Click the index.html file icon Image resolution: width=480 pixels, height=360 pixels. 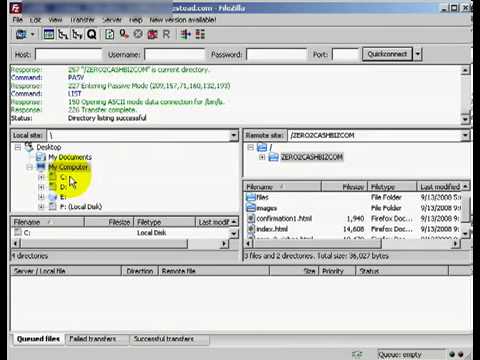click(x=251, y=229)
